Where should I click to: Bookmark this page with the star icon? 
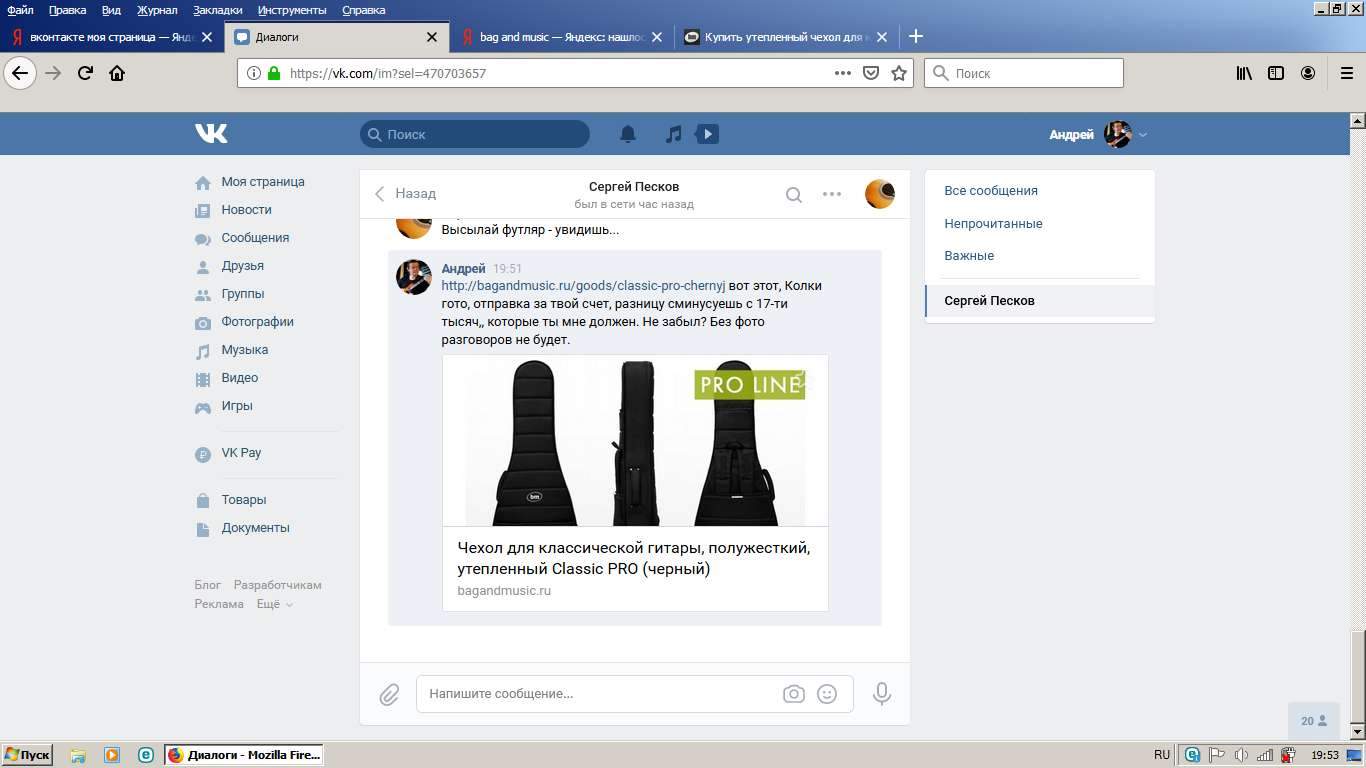(x=899, y=73)
